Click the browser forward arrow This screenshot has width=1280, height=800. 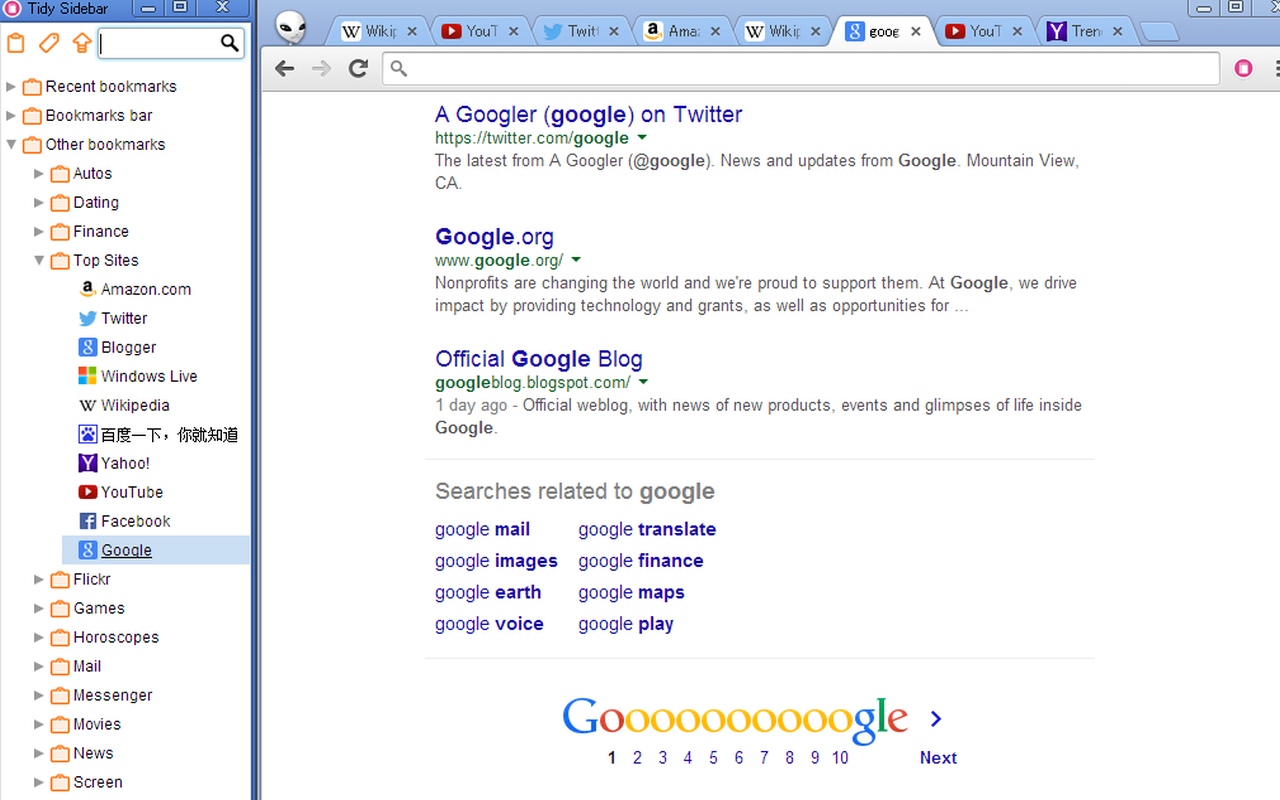[321, 68]
